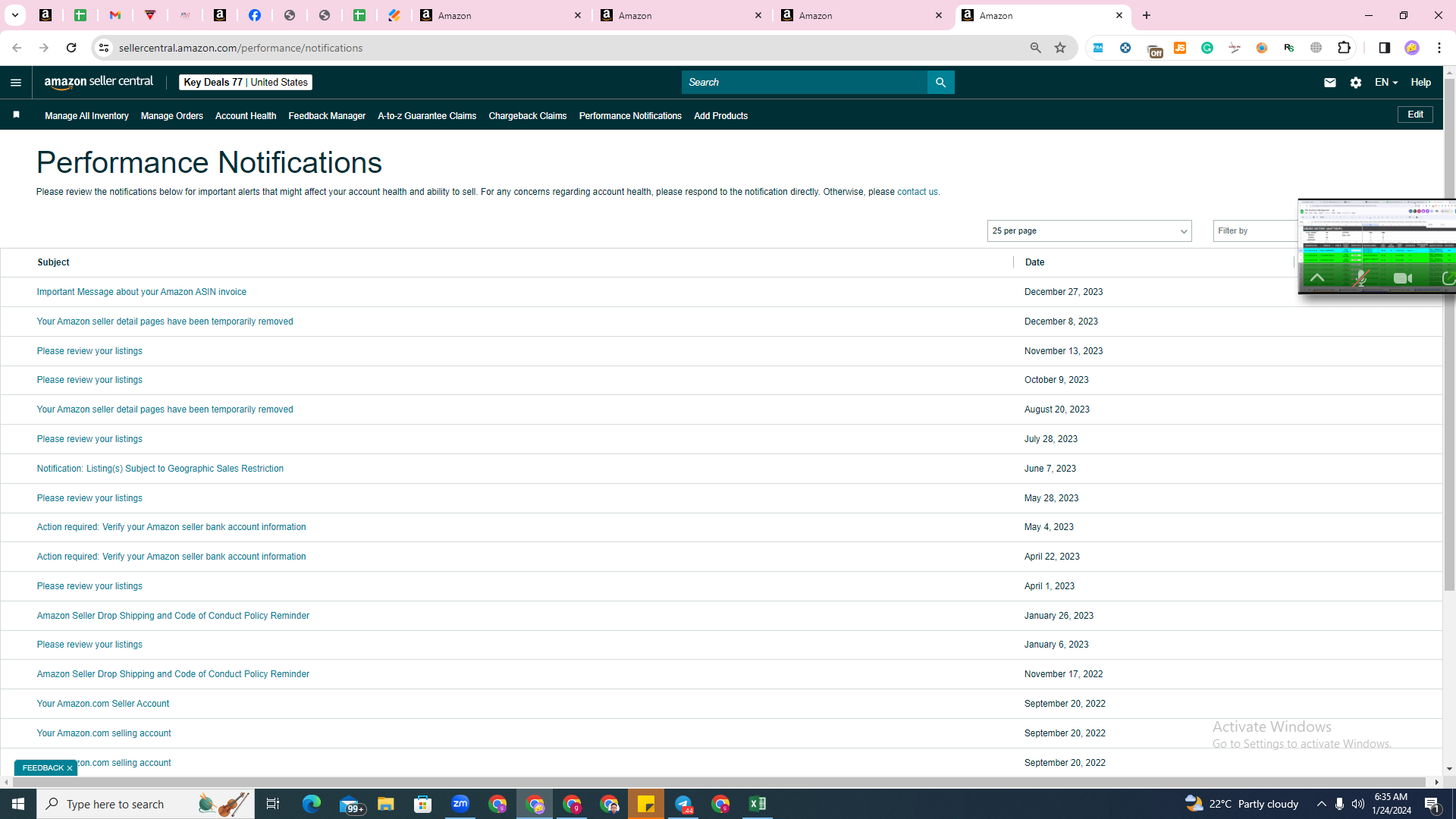Click the Edit button in navigation bar
This screenshot has width=1456, height=819.
coord(1415,115)
